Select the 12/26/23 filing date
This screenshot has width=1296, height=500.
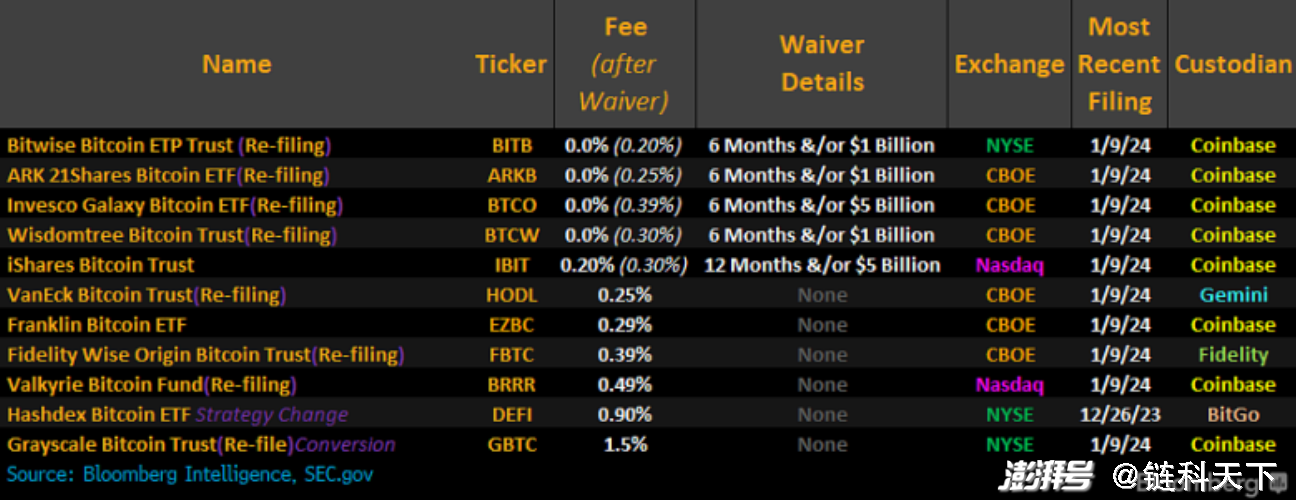click(x=1120, y=415)
